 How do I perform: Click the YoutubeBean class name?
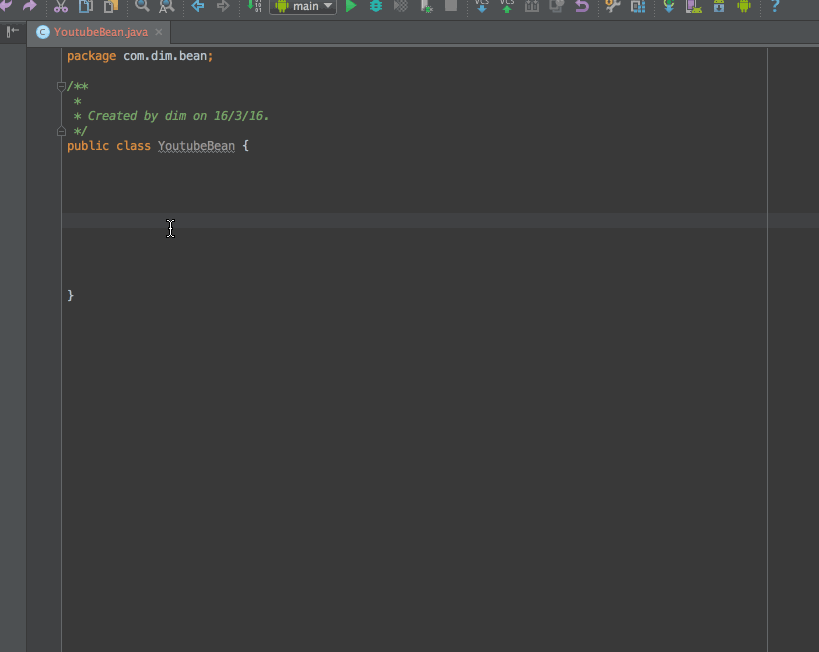pyautogui.click(x=196, y=146)
